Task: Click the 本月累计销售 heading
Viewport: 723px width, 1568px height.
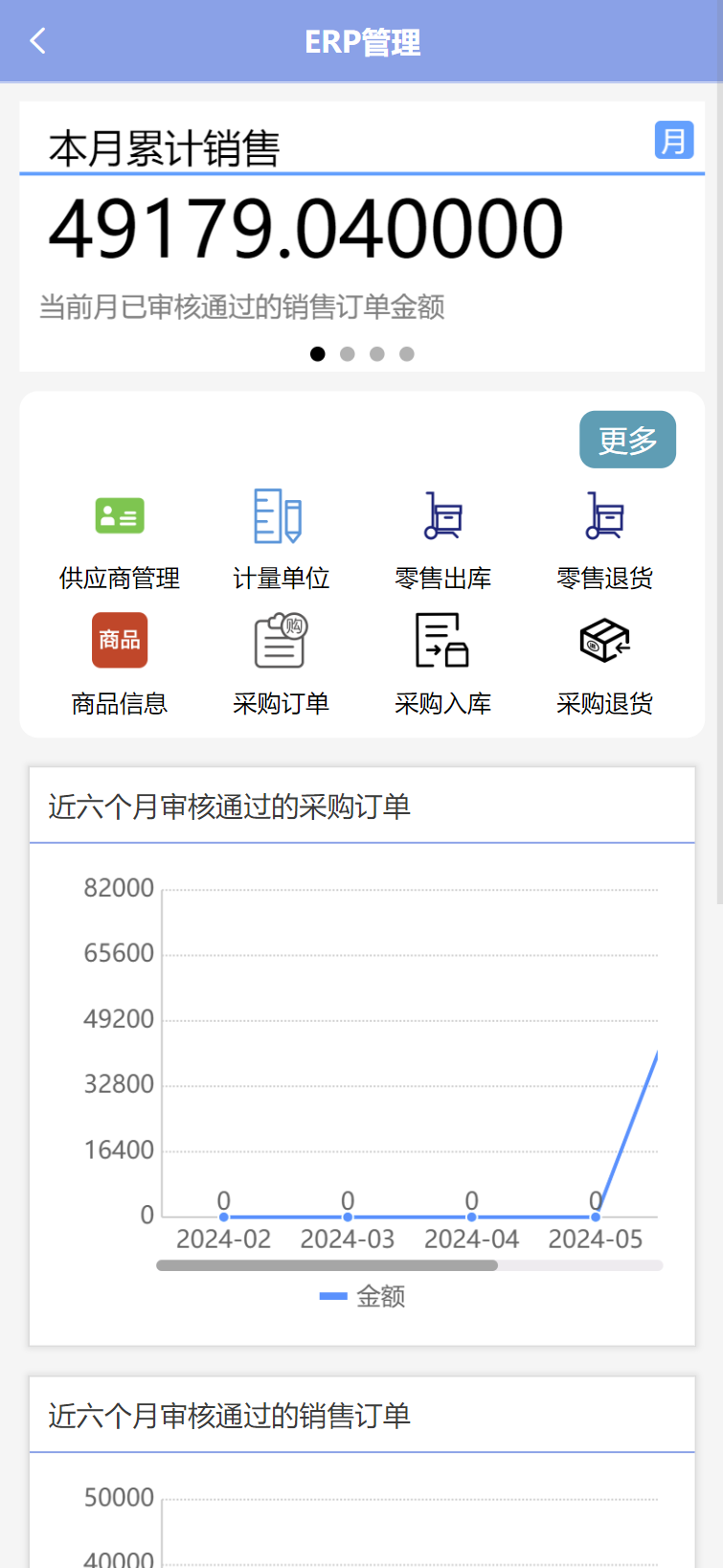Action: click(x=164, y=148)
